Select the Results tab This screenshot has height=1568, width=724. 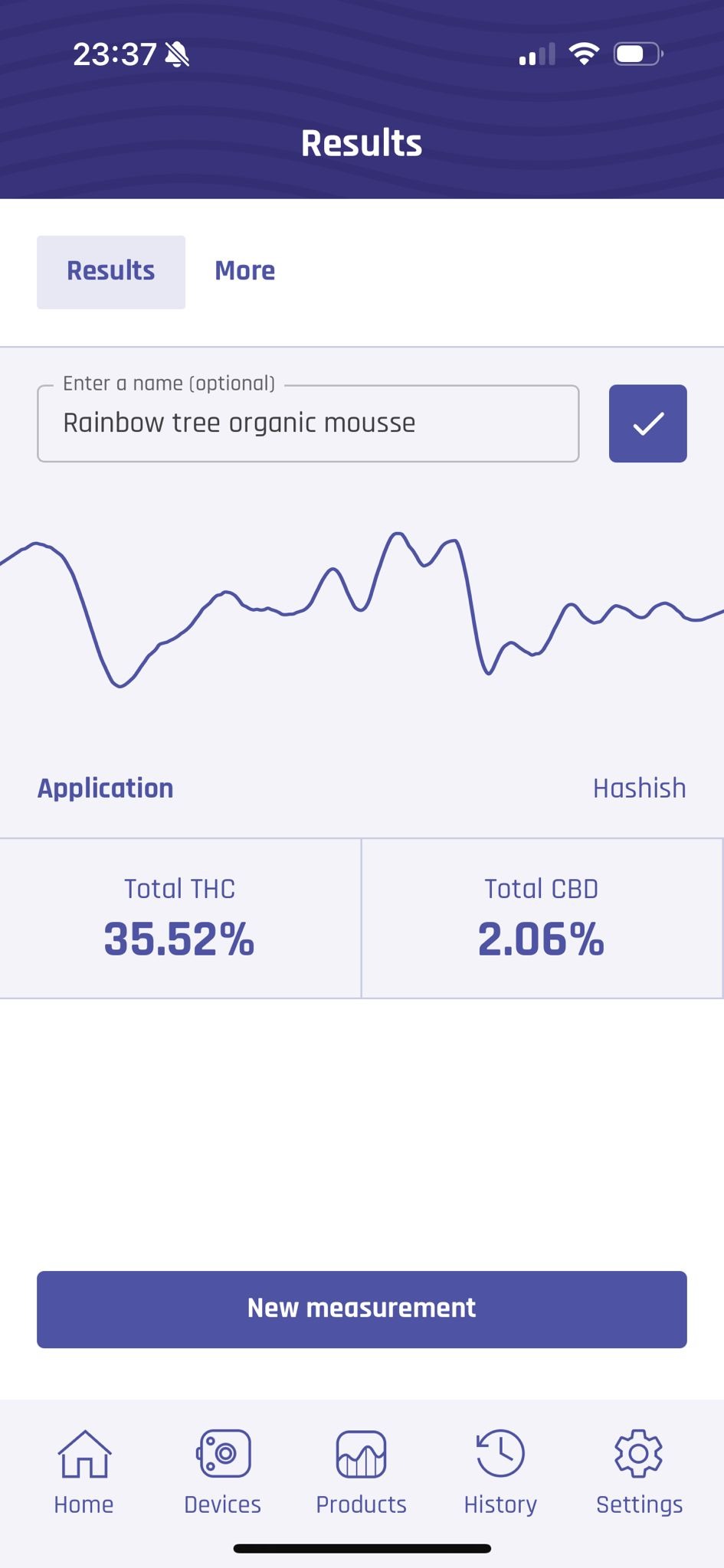[111, 272]
